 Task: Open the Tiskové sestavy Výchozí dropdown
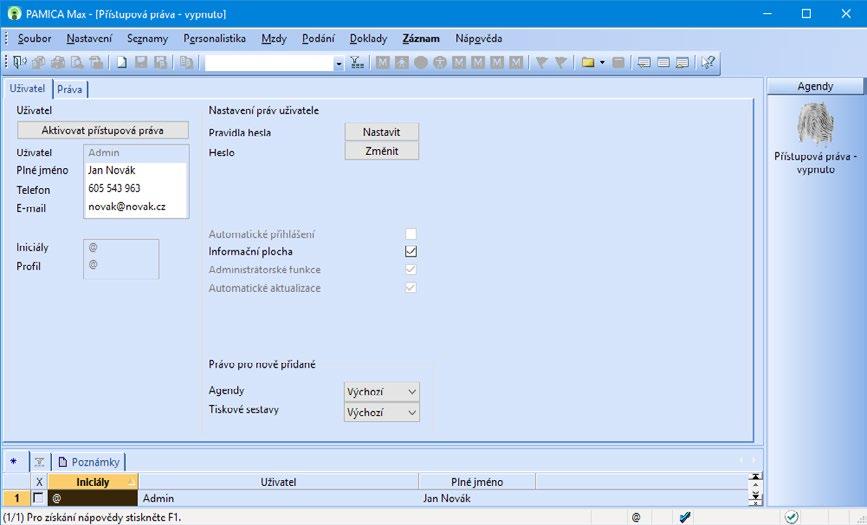coord(382,412)
